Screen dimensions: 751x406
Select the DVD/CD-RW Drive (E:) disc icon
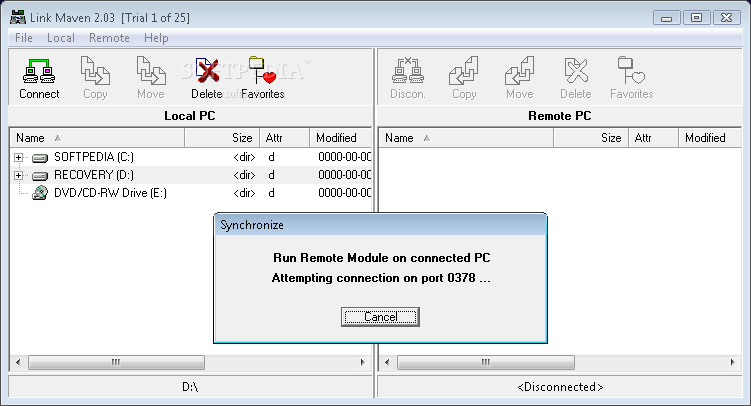(x=40, y=193)
